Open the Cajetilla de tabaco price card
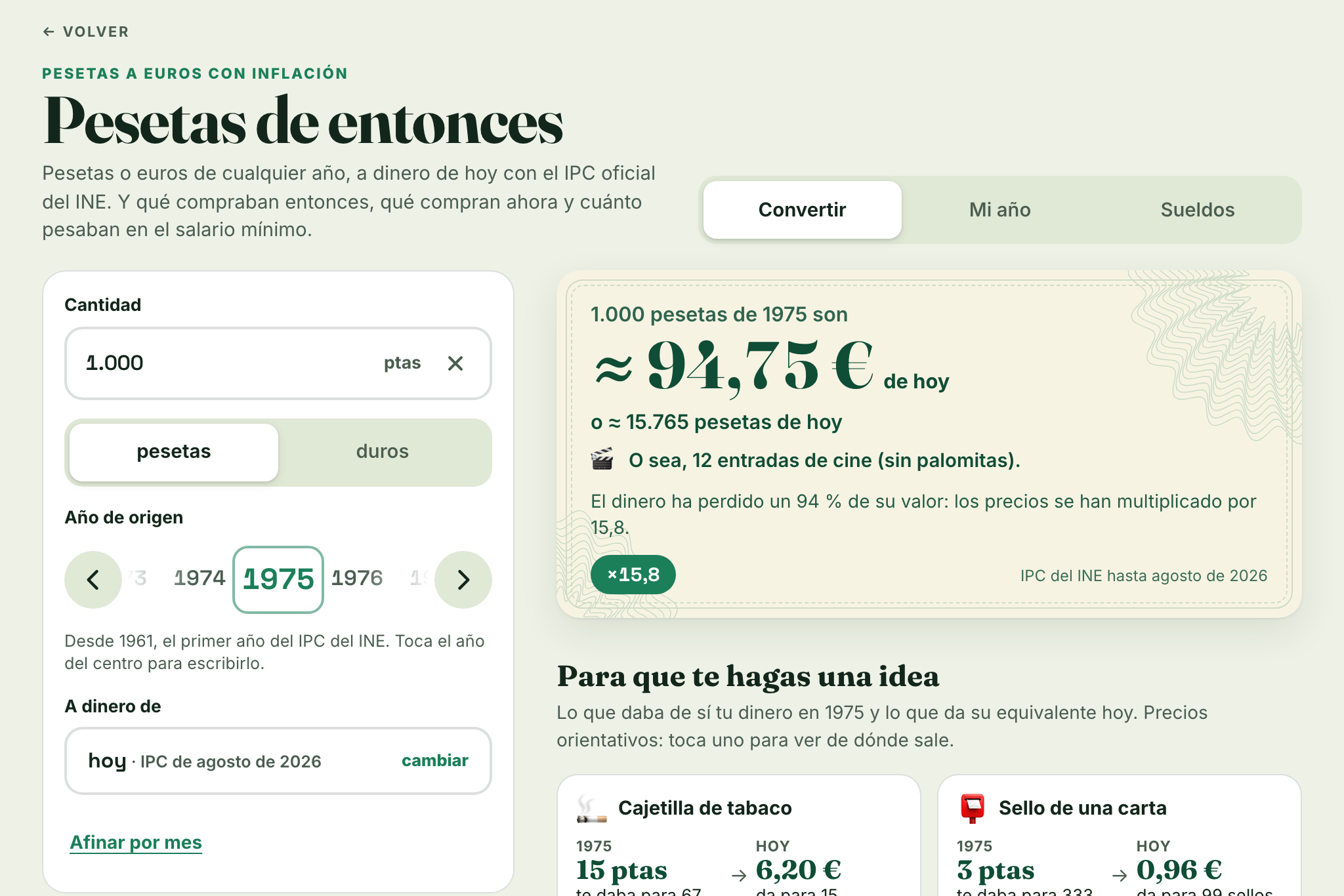Screen dimensions: 1344x896 tap(738, 836)
